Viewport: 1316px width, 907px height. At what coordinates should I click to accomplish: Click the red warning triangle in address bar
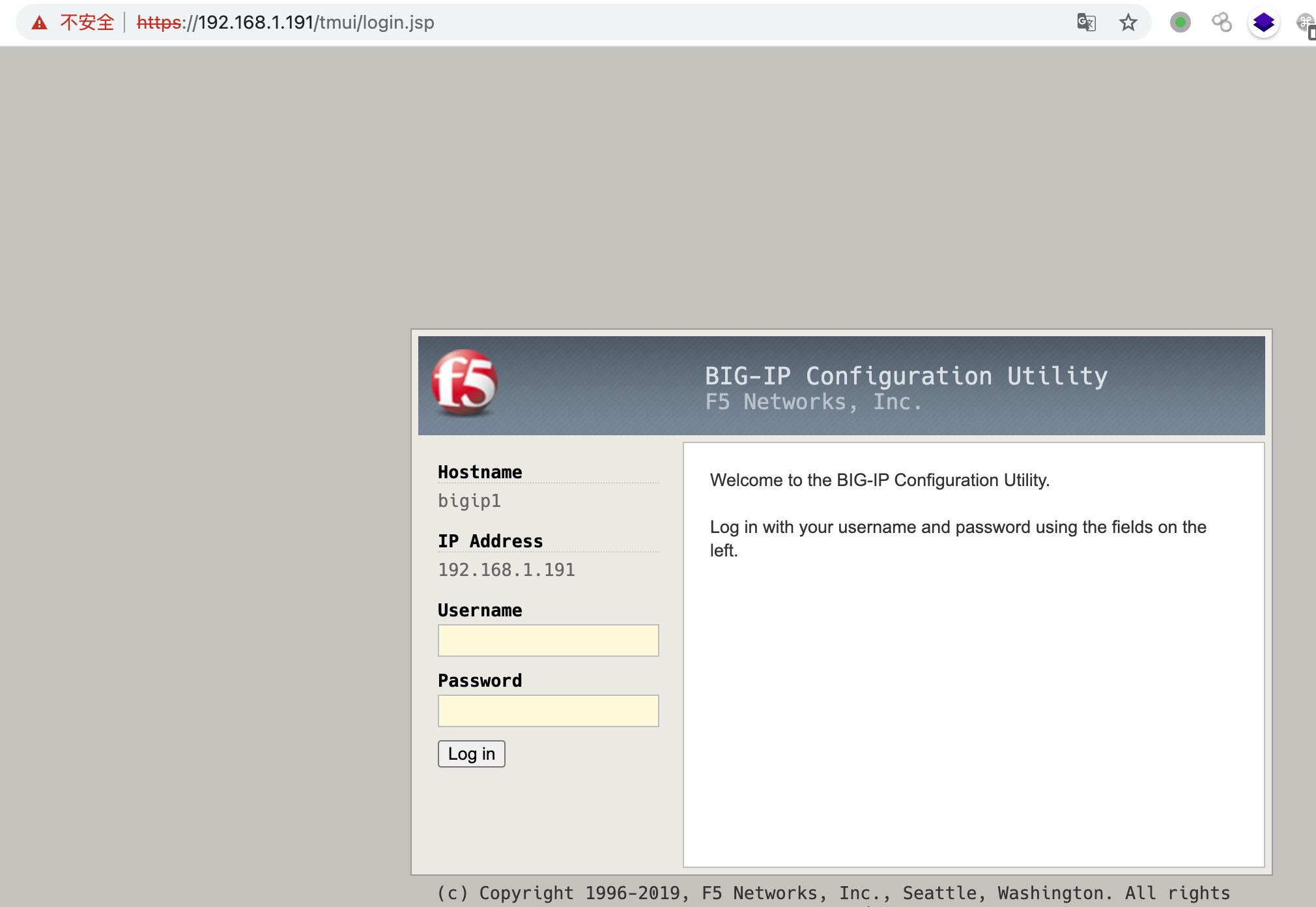40,22
